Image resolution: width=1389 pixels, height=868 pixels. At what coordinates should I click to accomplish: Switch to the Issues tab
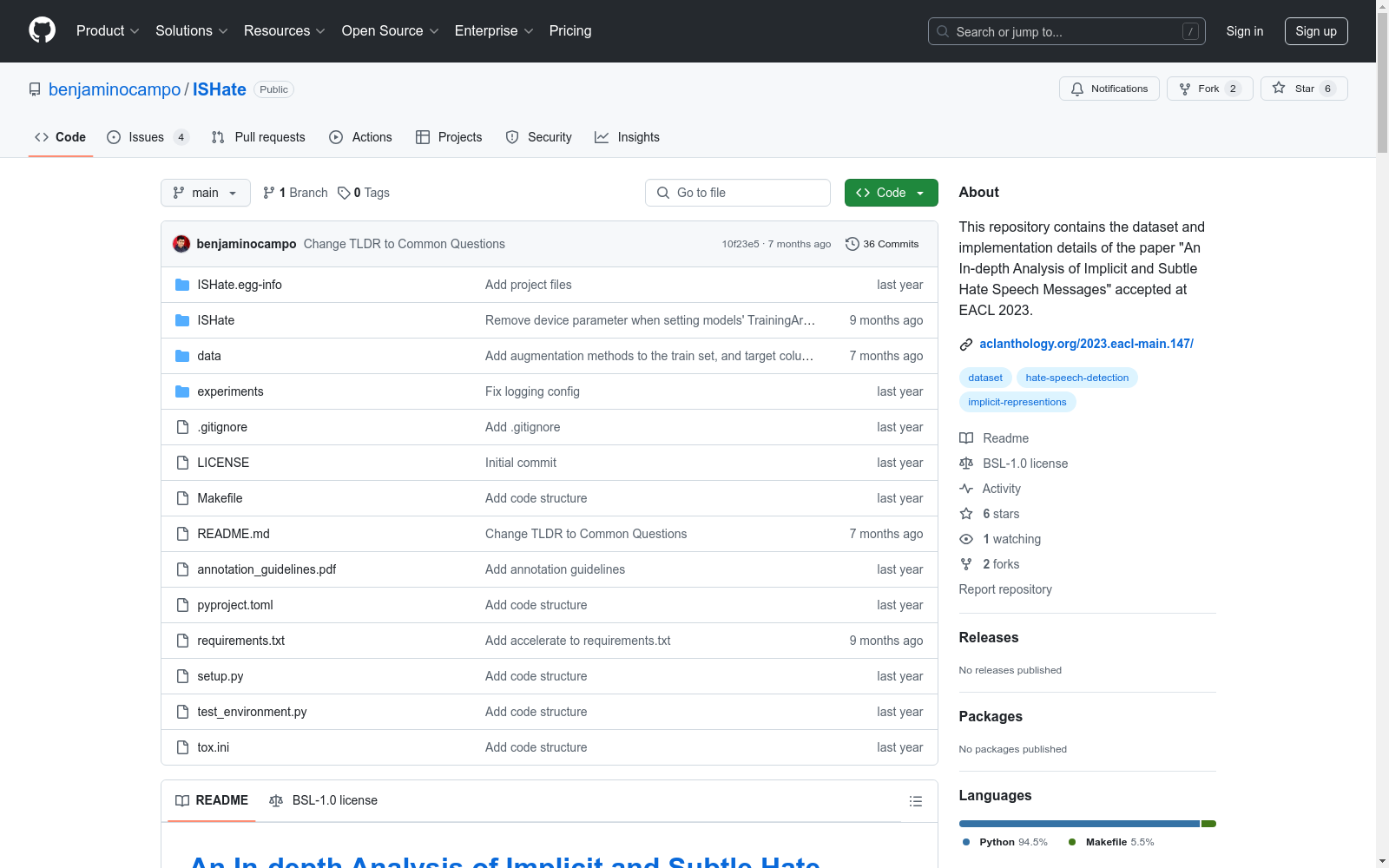[148, 137]
